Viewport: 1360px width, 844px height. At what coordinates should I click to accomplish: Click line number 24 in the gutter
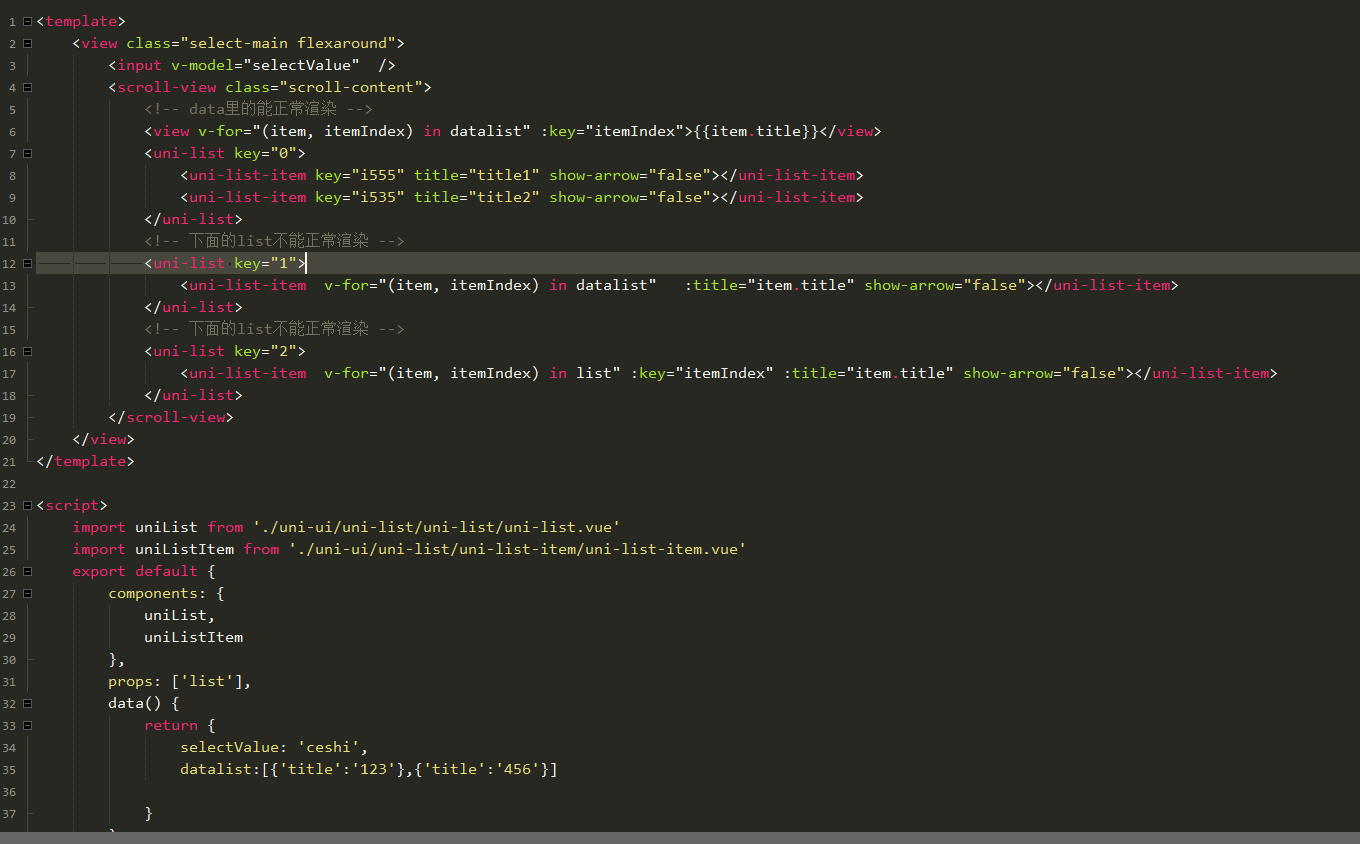click(x=10, y=527)
